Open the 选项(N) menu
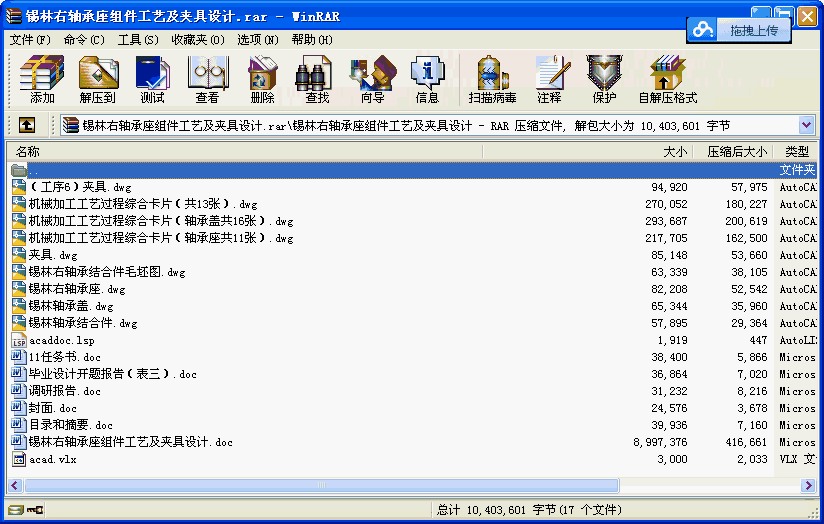 [x=258, y=40]
